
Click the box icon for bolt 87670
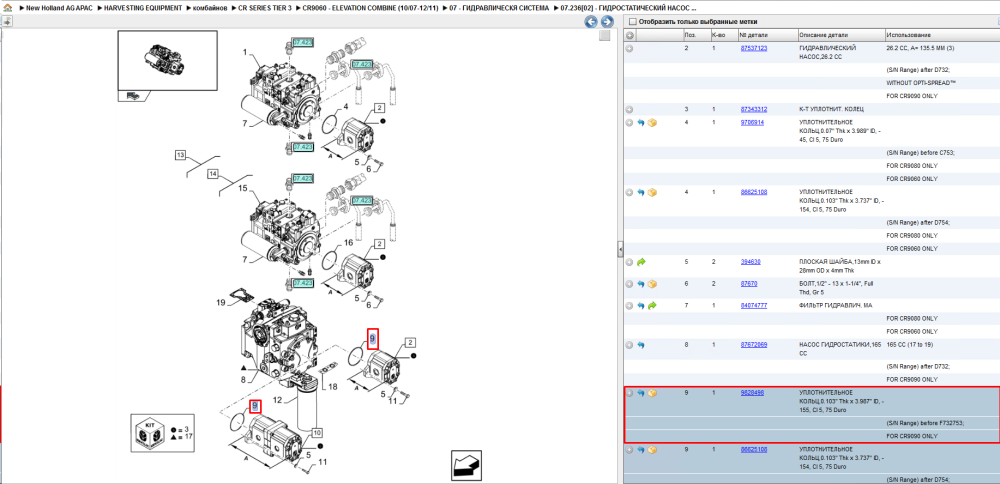point(652,284)
